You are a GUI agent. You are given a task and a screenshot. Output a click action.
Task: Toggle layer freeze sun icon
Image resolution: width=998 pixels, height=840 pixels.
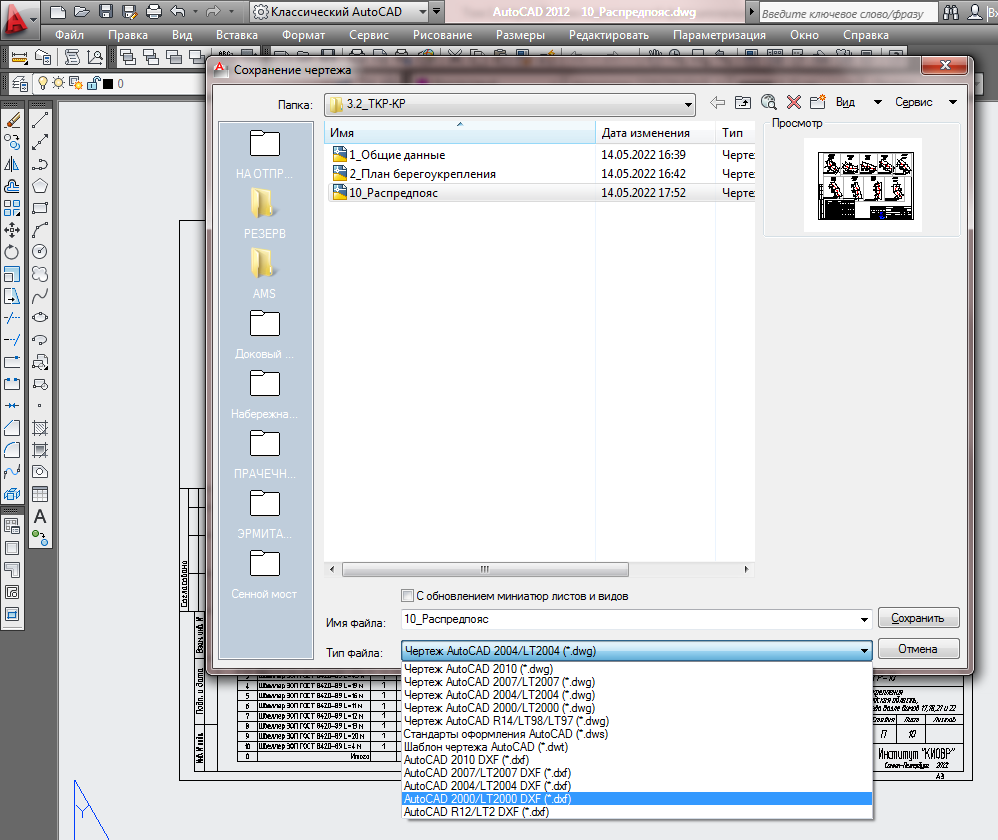tap(59, 83)
